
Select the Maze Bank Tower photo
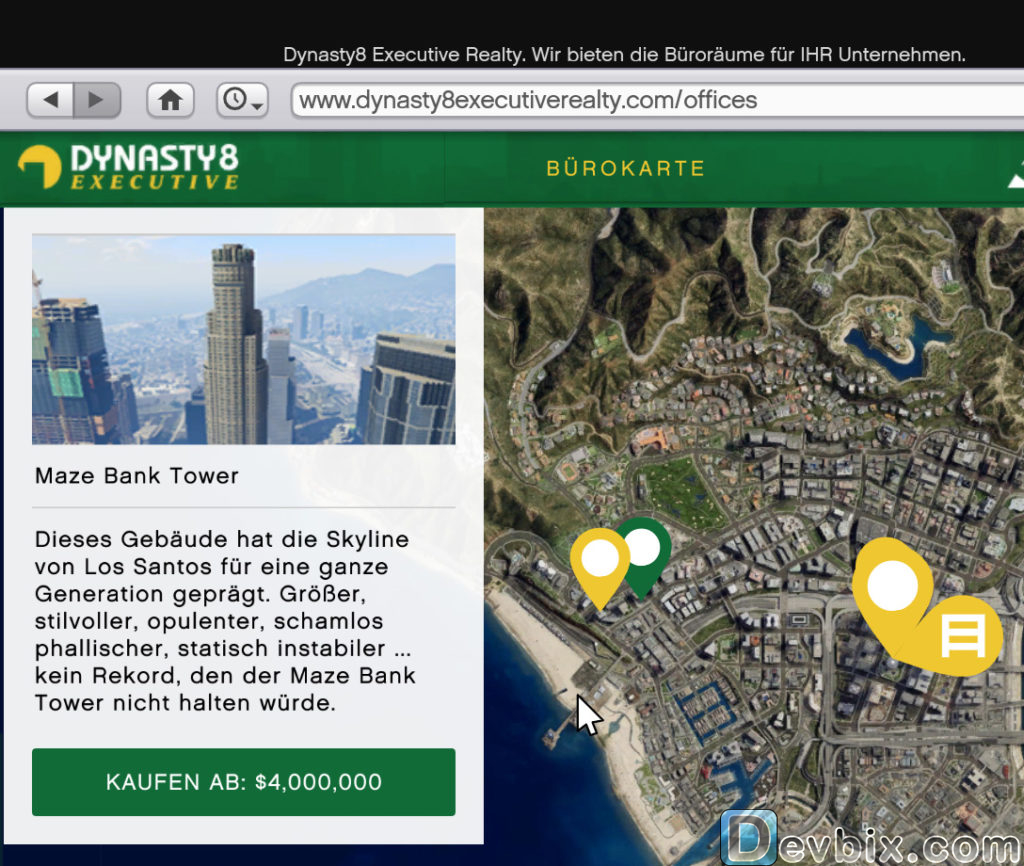pyautogui.click(x=244, y=340)
